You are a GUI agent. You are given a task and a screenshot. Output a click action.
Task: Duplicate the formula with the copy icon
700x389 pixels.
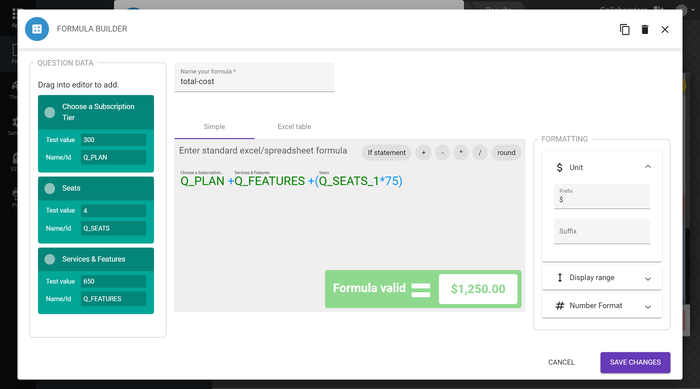pyautogui.click(x=625, y=29)
